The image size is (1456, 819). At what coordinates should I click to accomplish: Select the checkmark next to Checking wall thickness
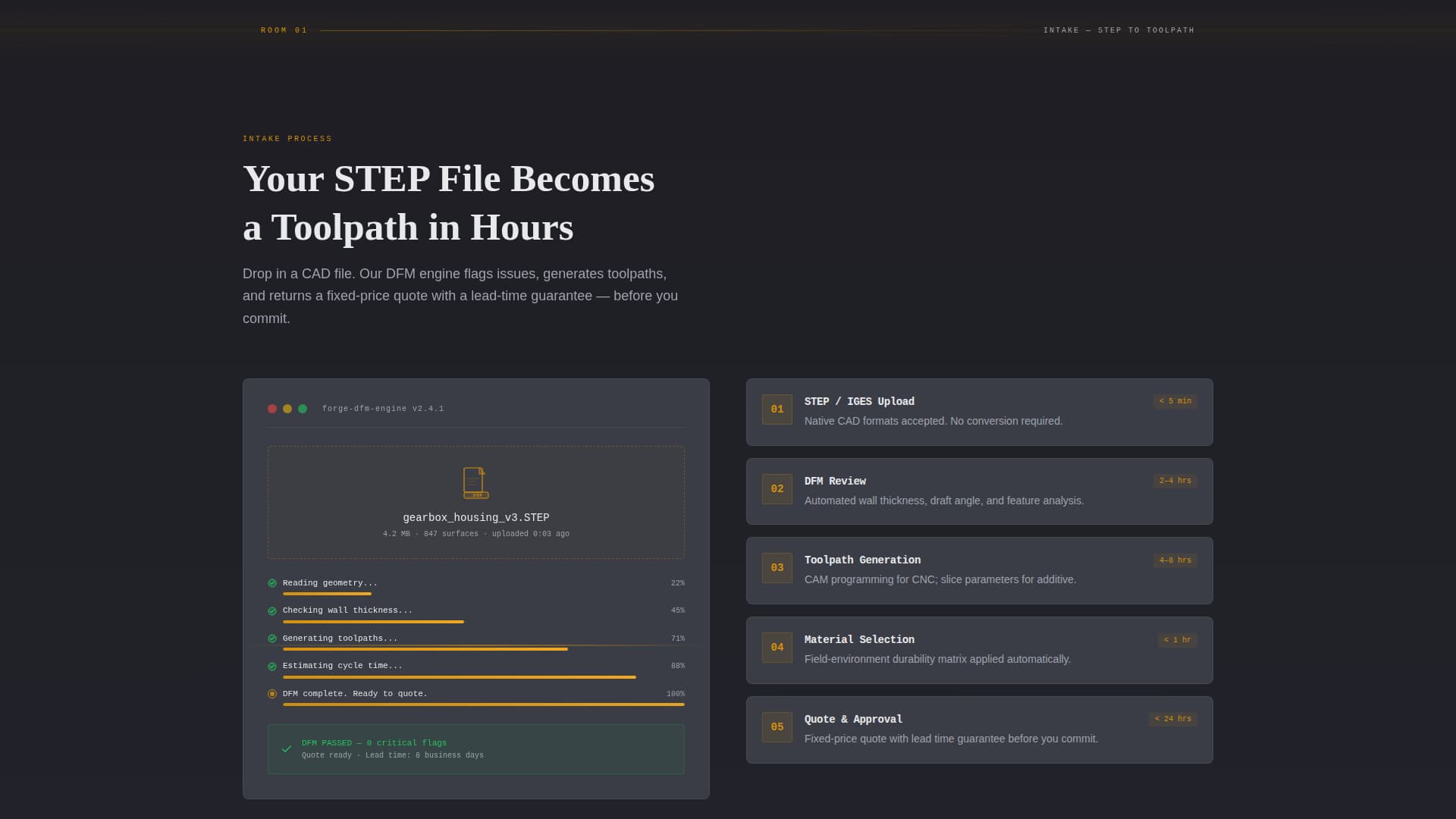pos(271,610)
